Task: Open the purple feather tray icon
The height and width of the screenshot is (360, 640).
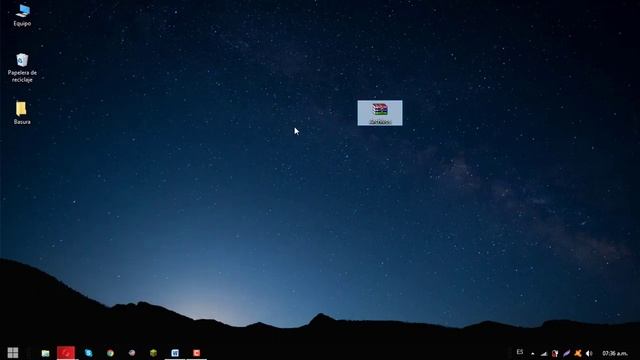Action: (566, 353)
